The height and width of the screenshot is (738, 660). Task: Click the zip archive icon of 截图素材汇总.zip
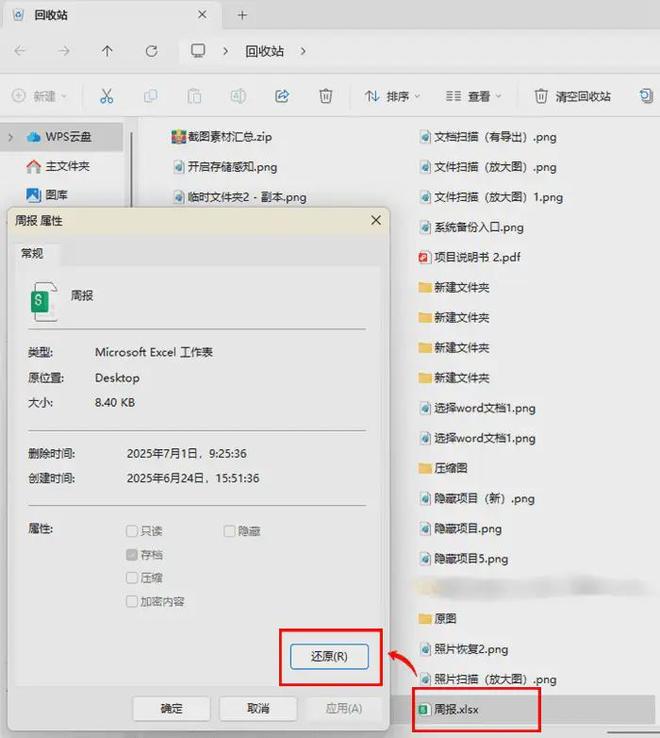pyautogui.click(x=178, y=137)
